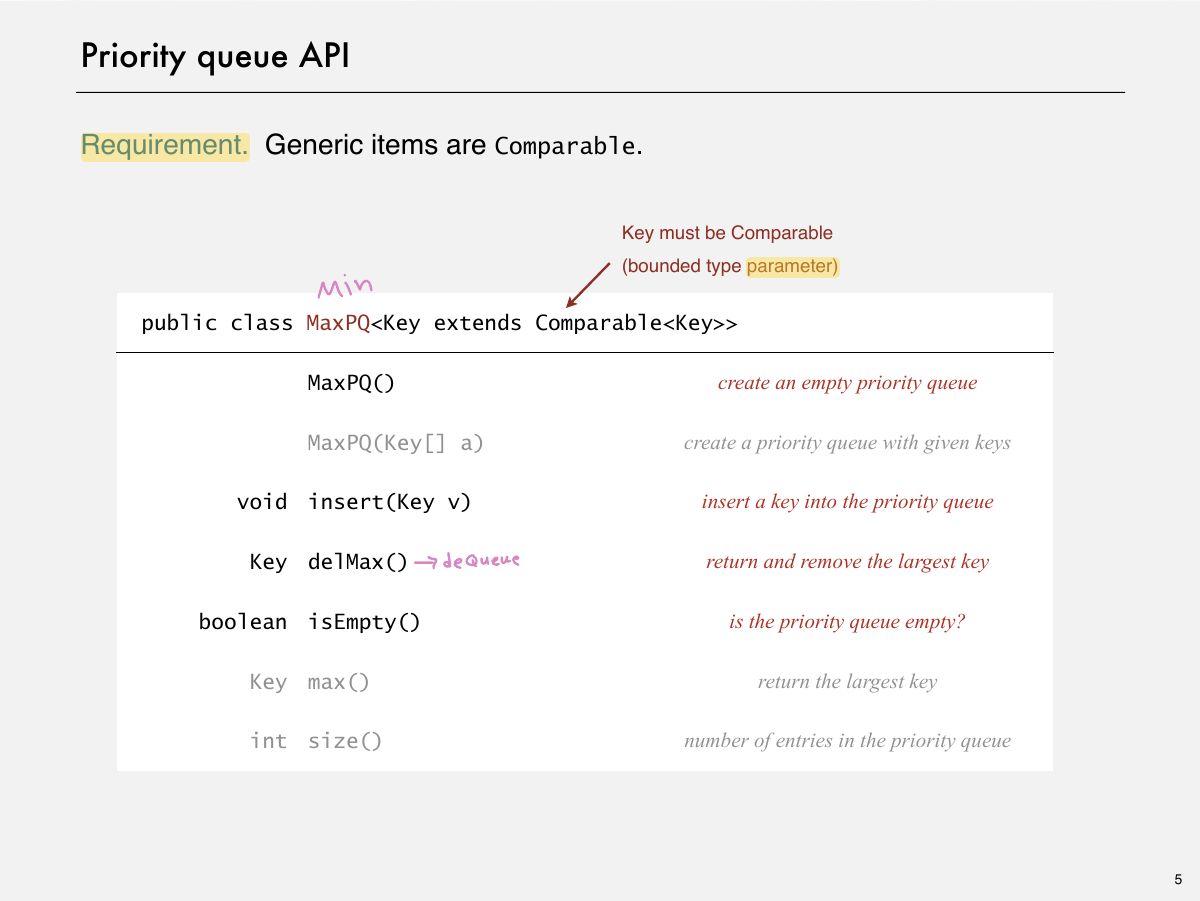Click the note 'Key must be Comparable'
This screenshot has width=1200, height=901.
727,233
